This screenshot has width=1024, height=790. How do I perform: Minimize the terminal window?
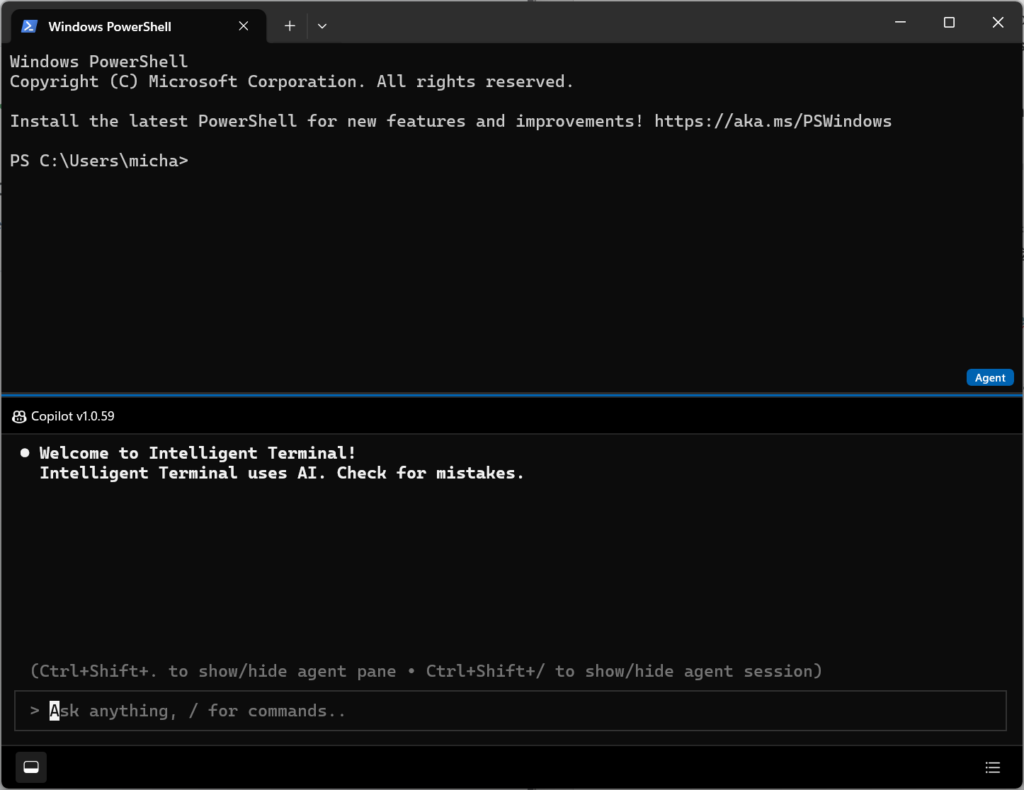click(900, 22)
